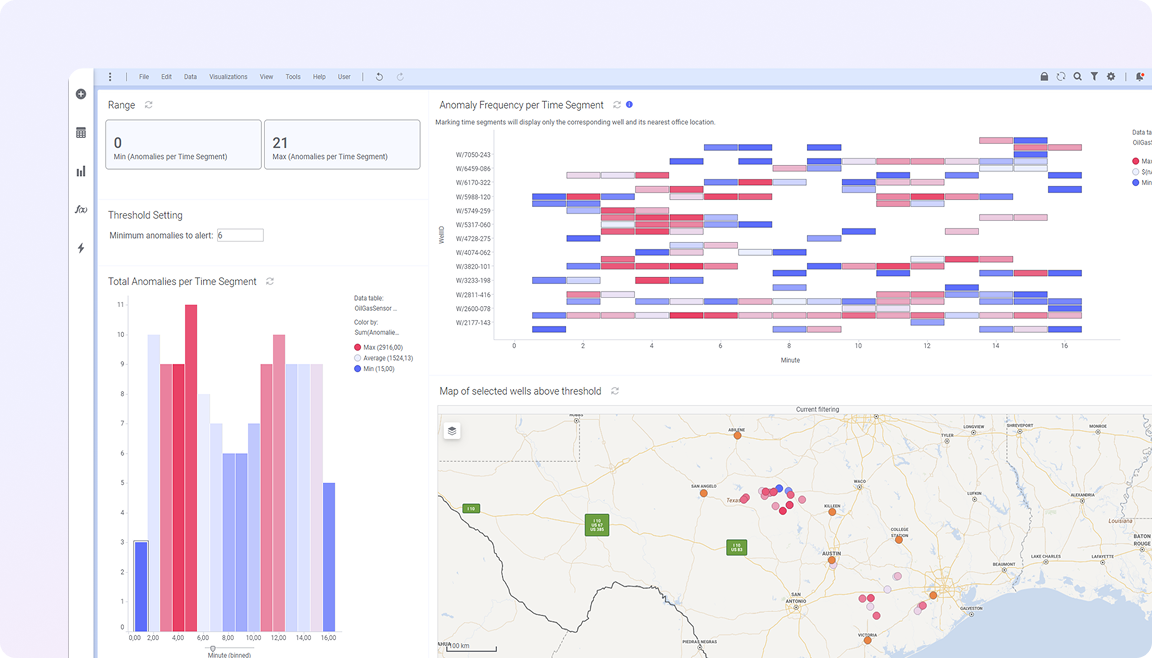This screenshot has width=1152, height=658.
Task: Open the three-dot menu at top left
Action: (x=110, y=77)
